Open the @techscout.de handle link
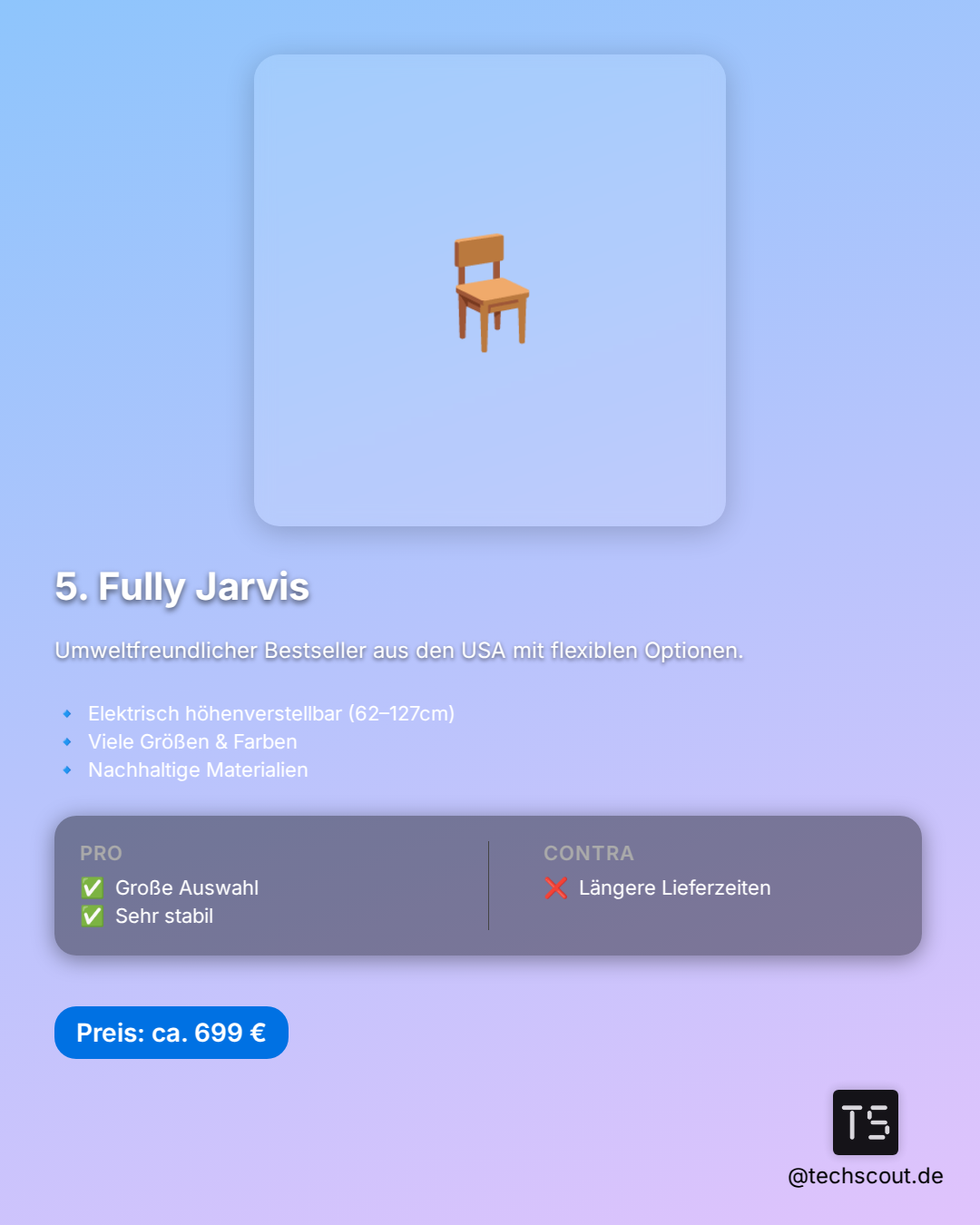Image resolution: width=980 pixels, height=1225 pixels. point(865,1176)
